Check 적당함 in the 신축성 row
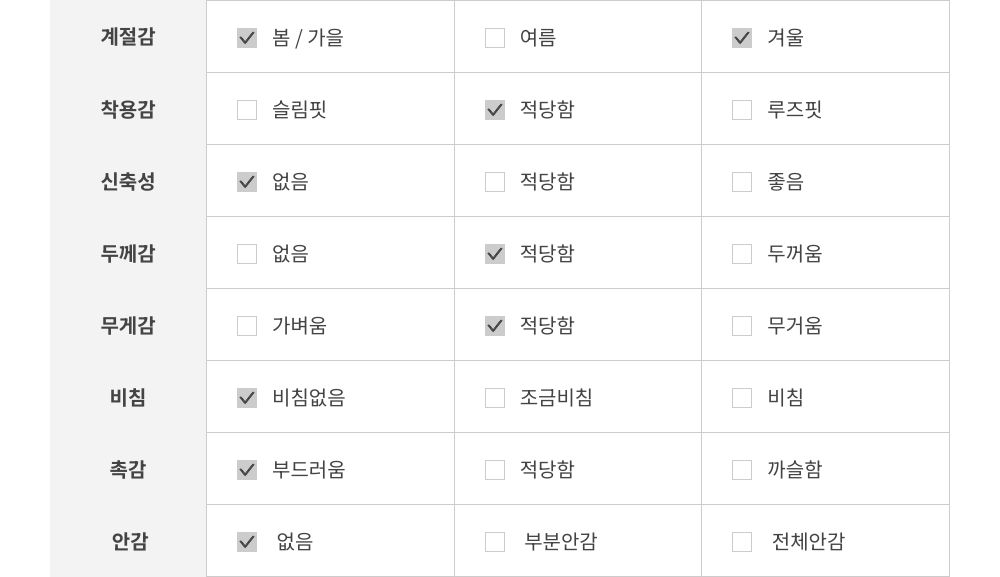 pyautogui.click(x=495, y=182)
